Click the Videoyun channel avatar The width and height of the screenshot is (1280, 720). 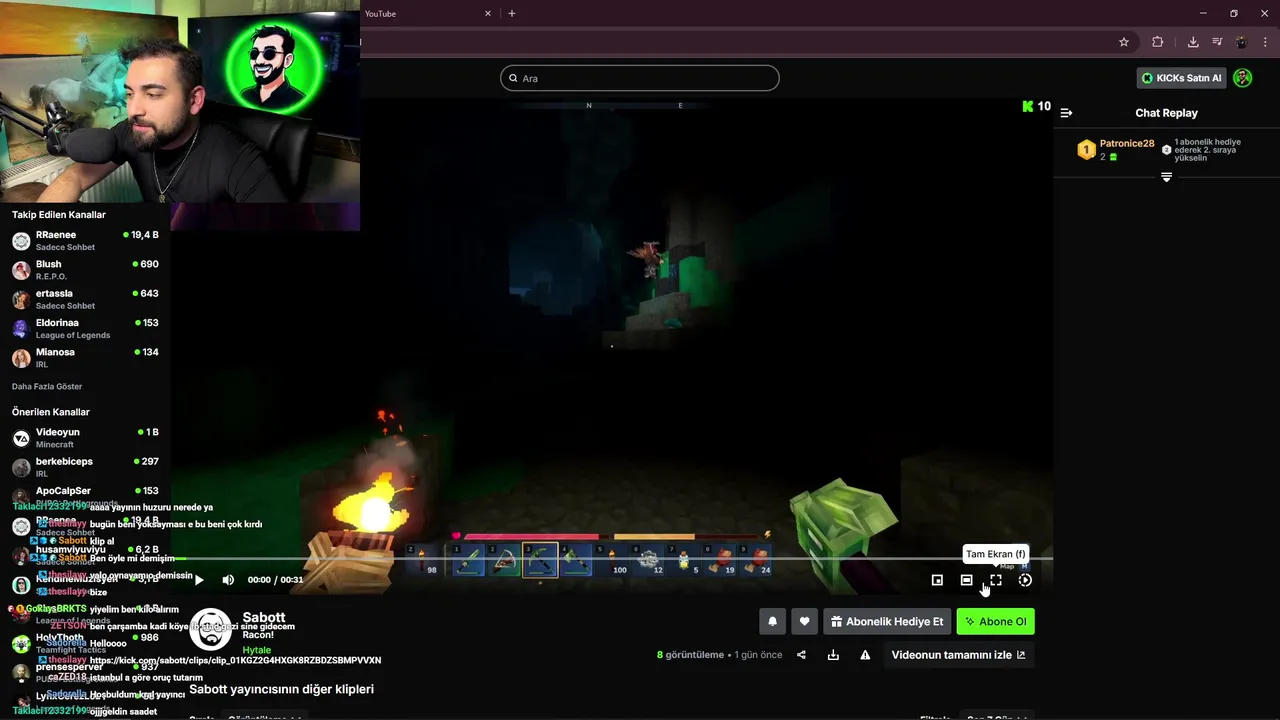pyautogui.click(x=21, y=438)
